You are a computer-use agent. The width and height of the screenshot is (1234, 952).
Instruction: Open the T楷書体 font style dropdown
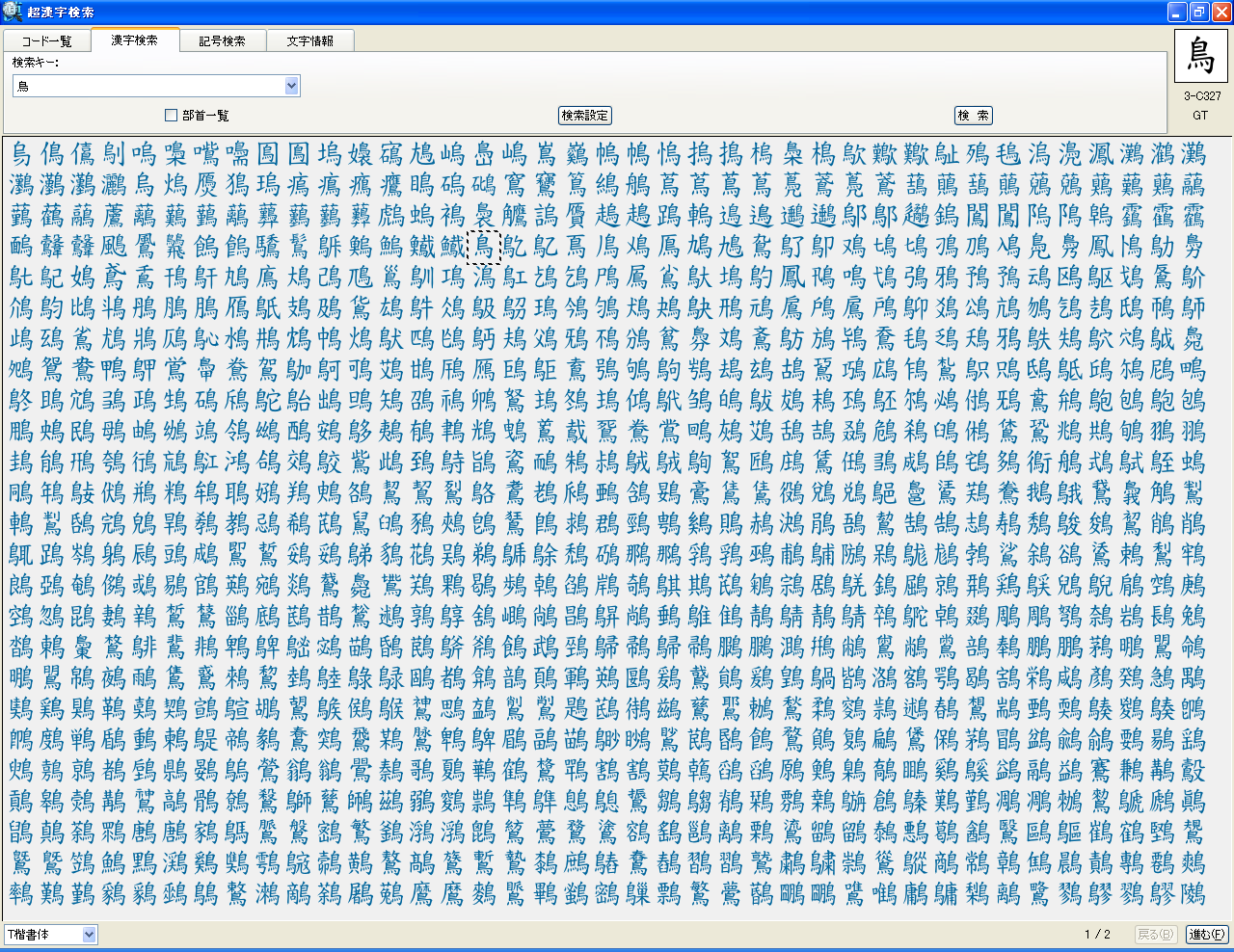click(x=89, y=934)
